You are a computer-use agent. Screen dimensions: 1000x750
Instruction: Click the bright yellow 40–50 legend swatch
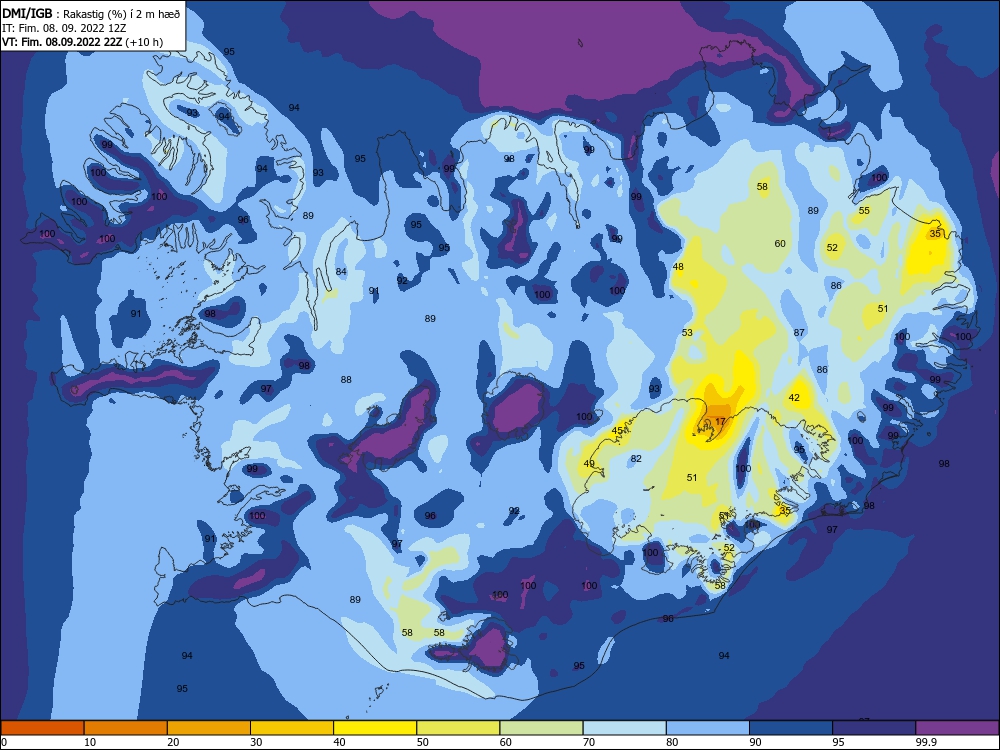click(x=375, y=728)
